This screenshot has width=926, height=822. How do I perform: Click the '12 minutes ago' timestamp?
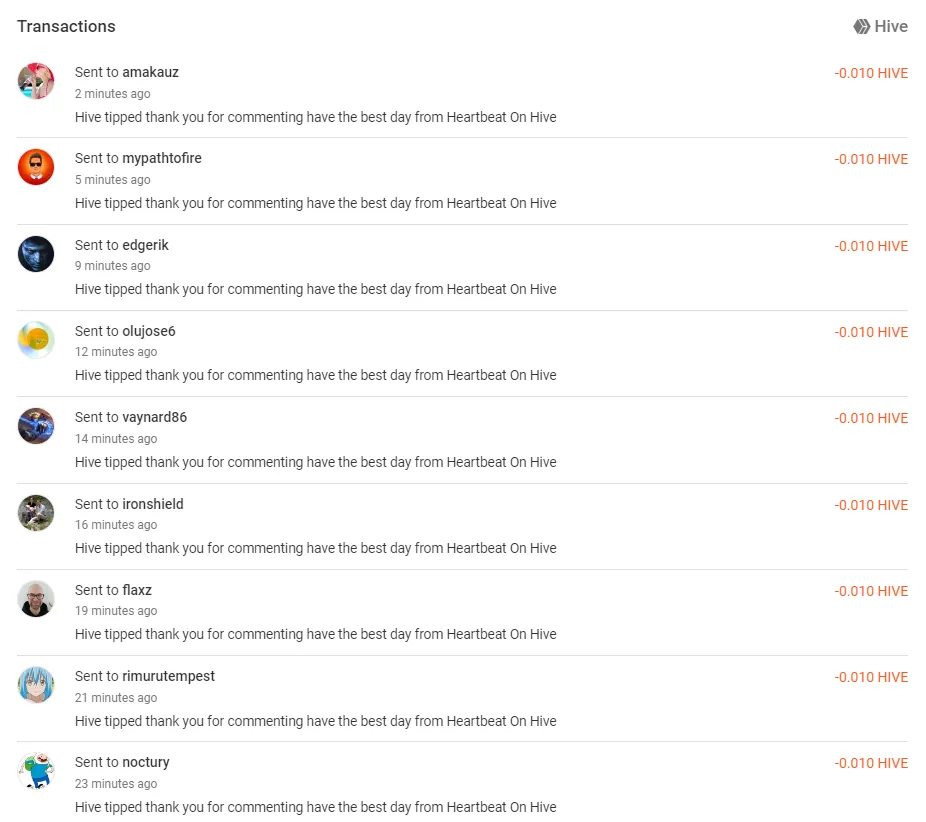[x=116, y=352]
